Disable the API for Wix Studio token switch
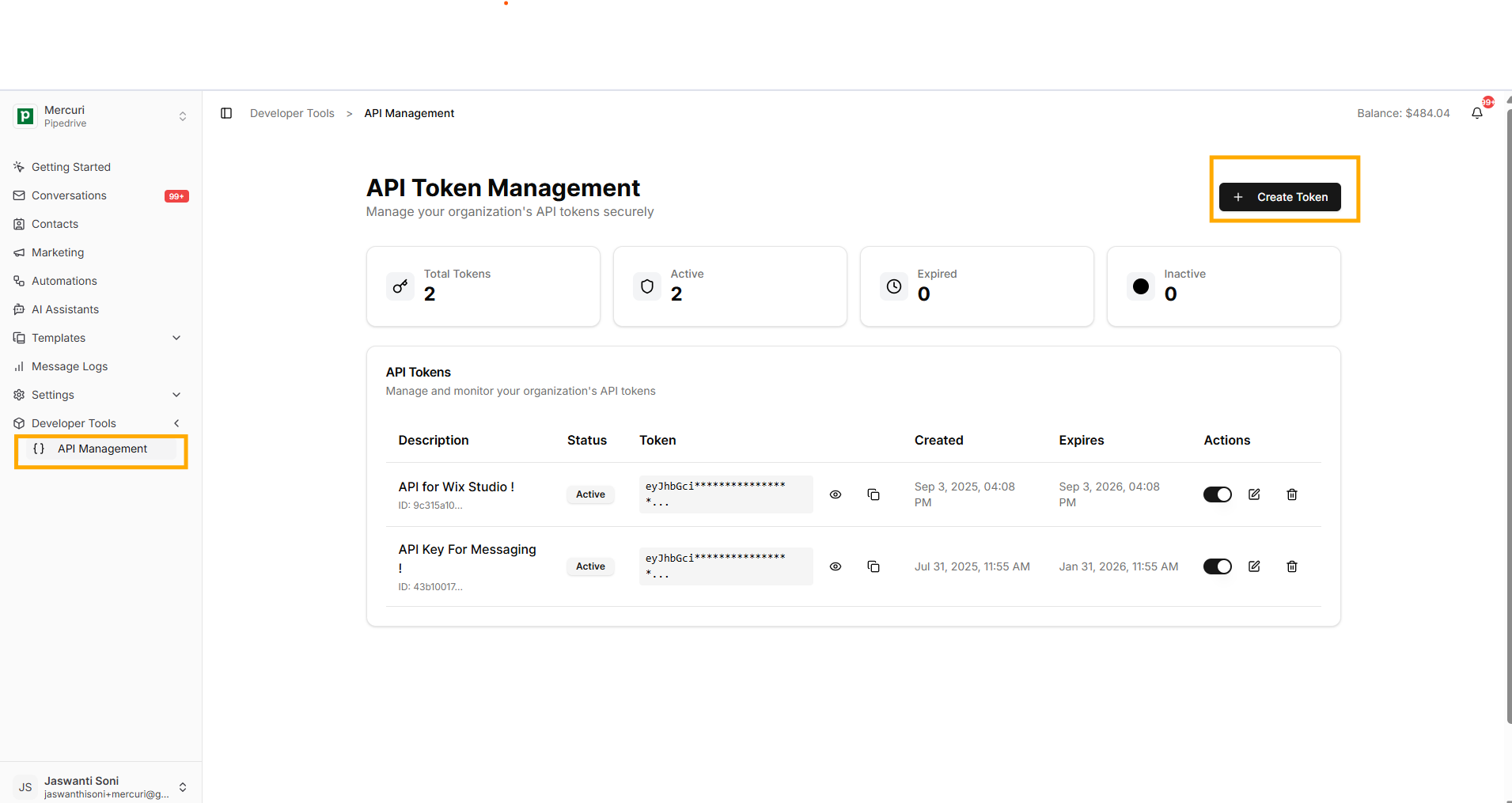Image resolution: width=1512 pixels, height=803 pixels. [x=1217, y=494]
